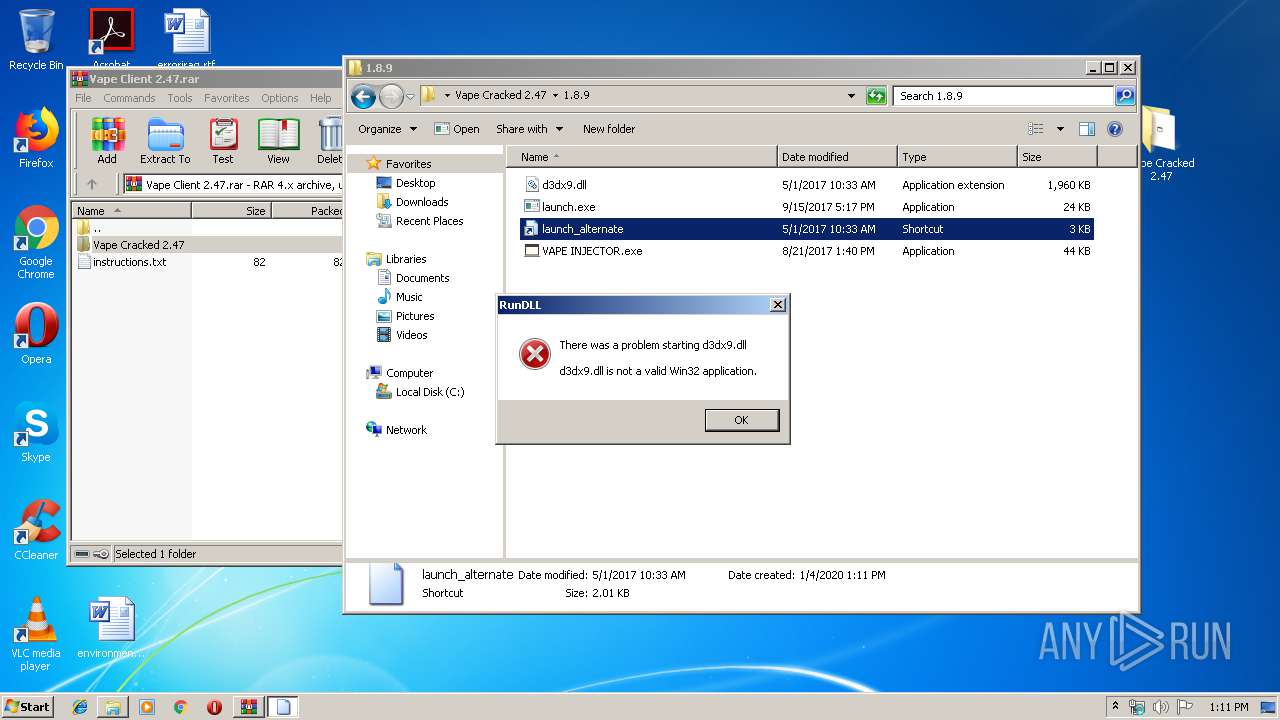Click Vape Cracked 2.47 breadcrumb in address bar
The image size is (1280, 720).
pos(500,96)
